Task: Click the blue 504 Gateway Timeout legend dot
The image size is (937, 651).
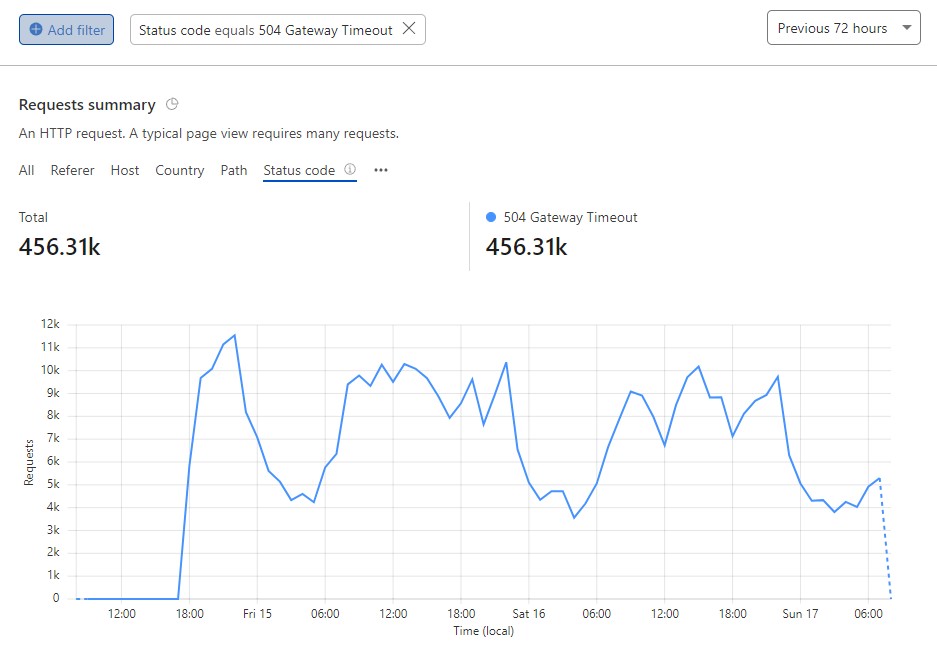Action: coord(491,217)
